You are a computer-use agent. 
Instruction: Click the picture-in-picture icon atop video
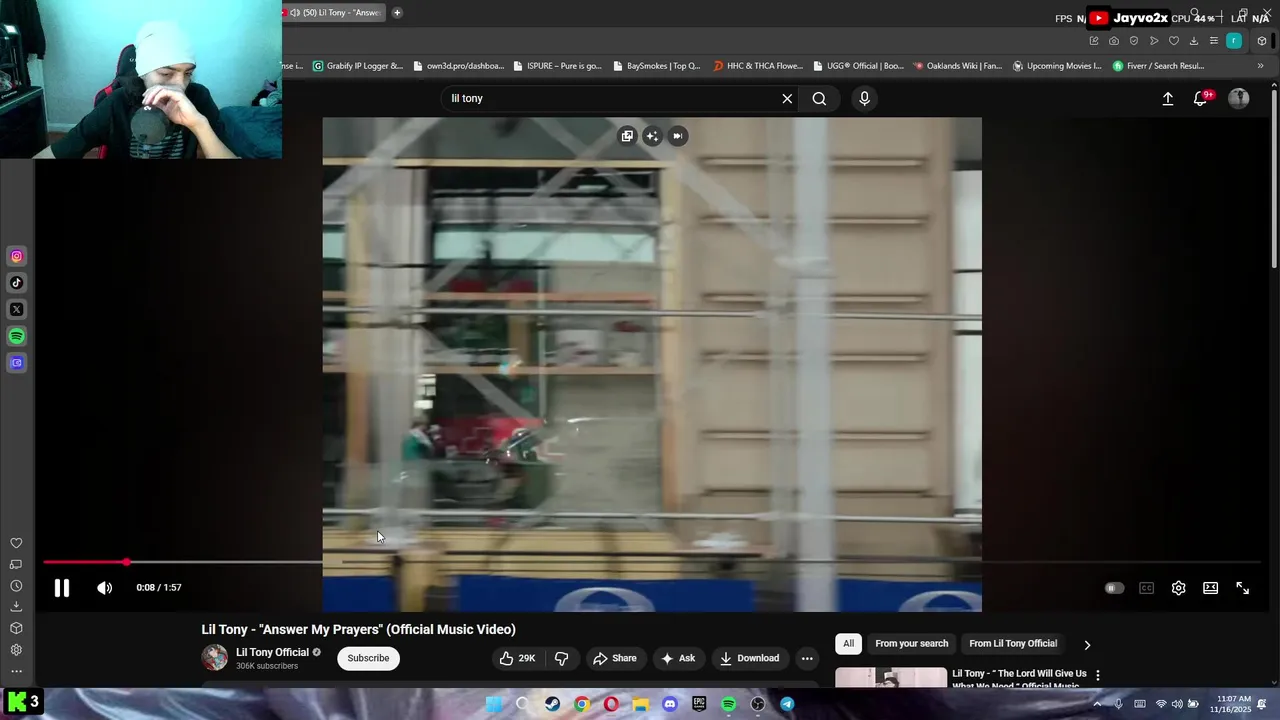tap(627, 136)
